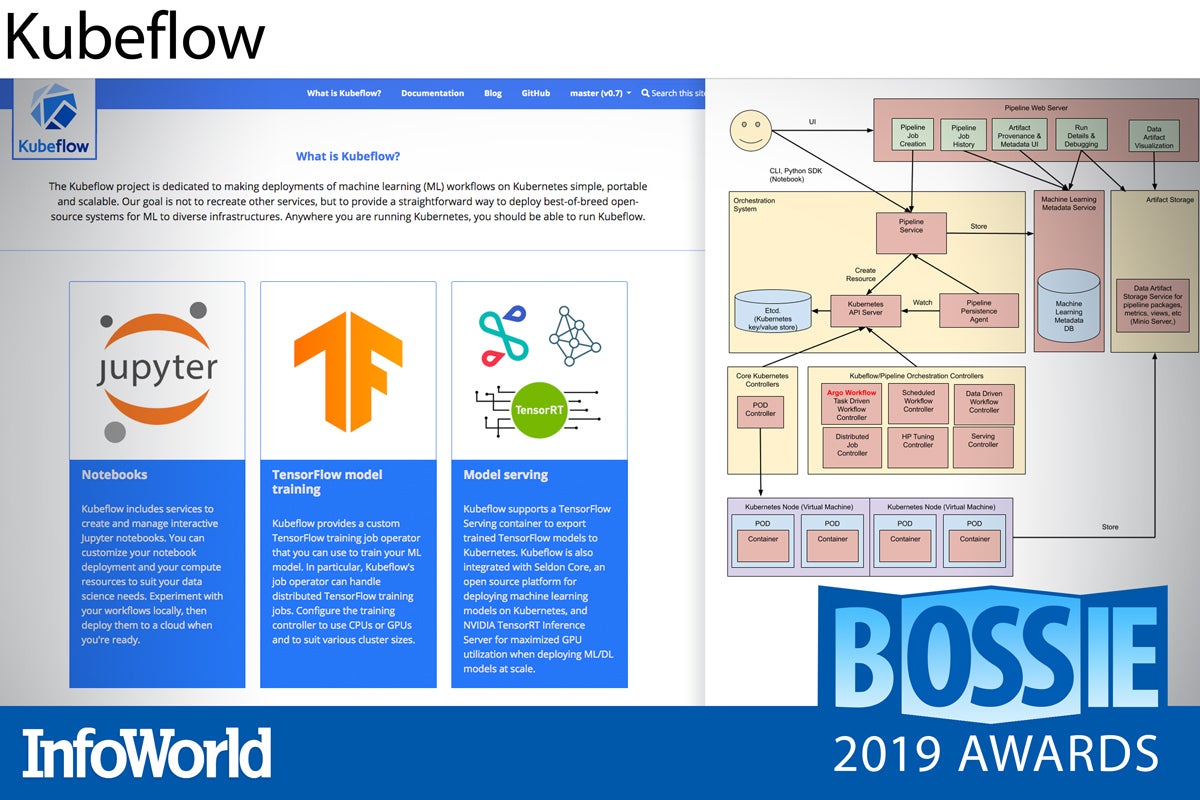Image resolution: width=1200 pixels, height=800 pixels.
Task: Click the Etcd key/value store cylinder
Action: [x=771, y=311]
